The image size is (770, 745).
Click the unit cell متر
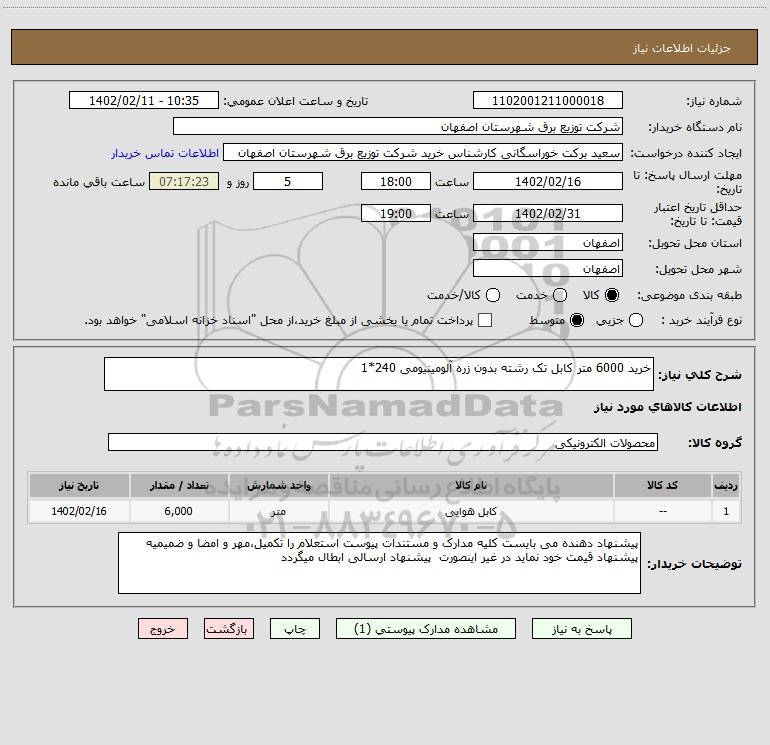[x=278, y=511]
